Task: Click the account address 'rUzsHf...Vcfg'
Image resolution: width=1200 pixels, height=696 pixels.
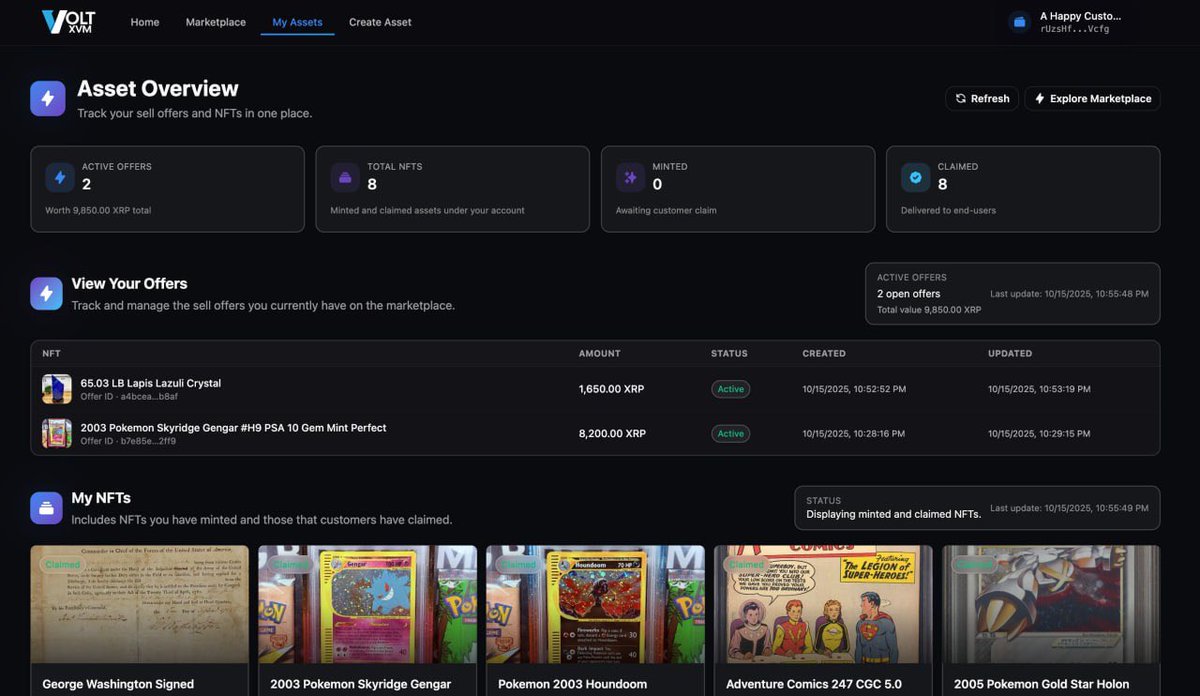Action: pyautogui.click(x=1074, y=29)
